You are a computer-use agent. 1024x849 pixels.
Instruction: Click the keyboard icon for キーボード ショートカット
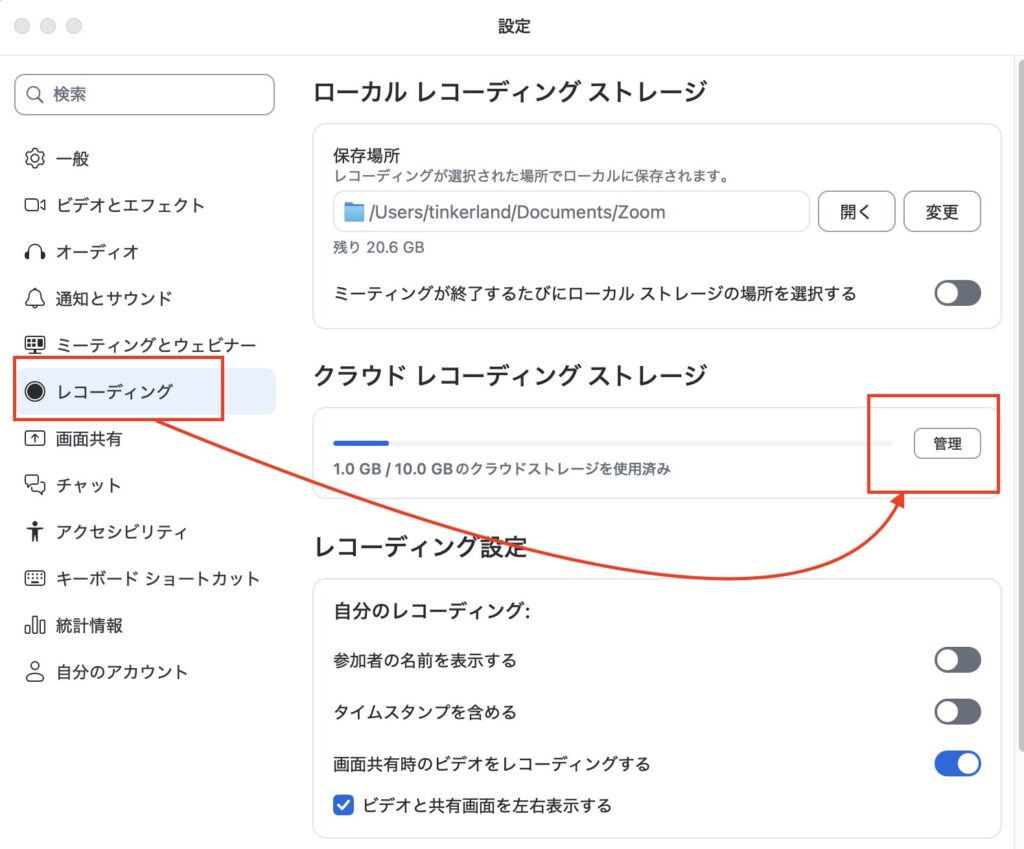[x=35, y=578]
